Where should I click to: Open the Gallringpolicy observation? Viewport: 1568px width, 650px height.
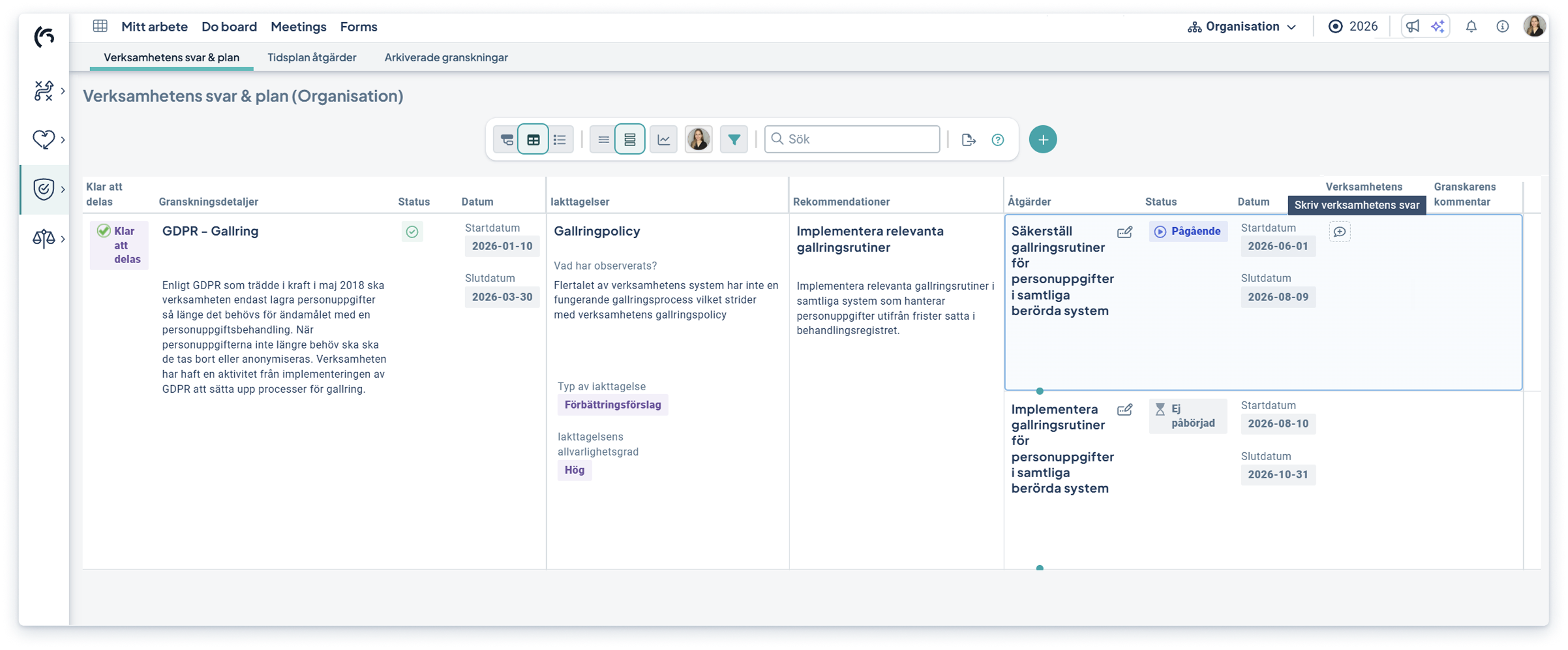[597, 231]
